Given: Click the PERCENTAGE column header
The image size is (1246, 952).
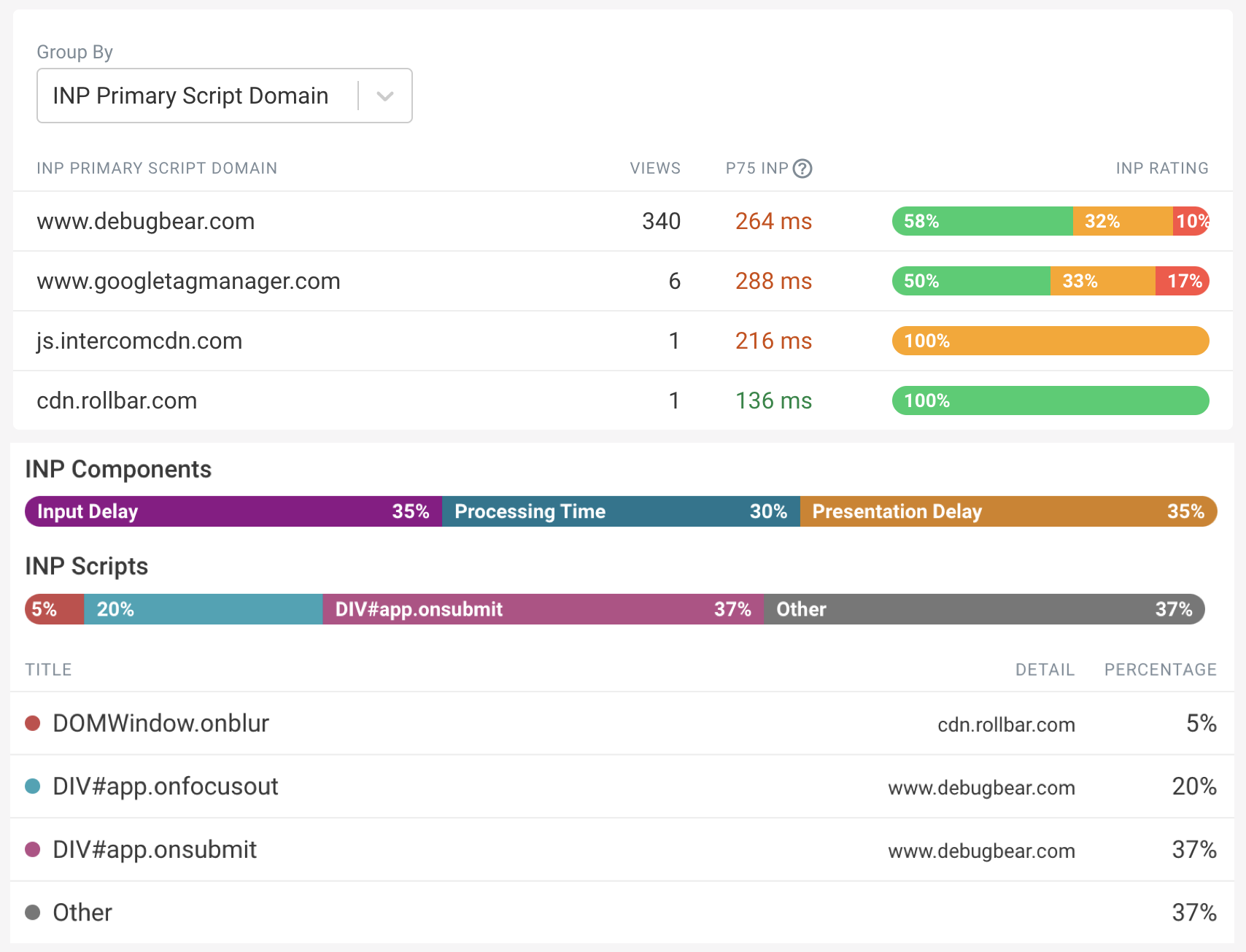Looking at the screenshot, I should click(x=1160, y=670).
